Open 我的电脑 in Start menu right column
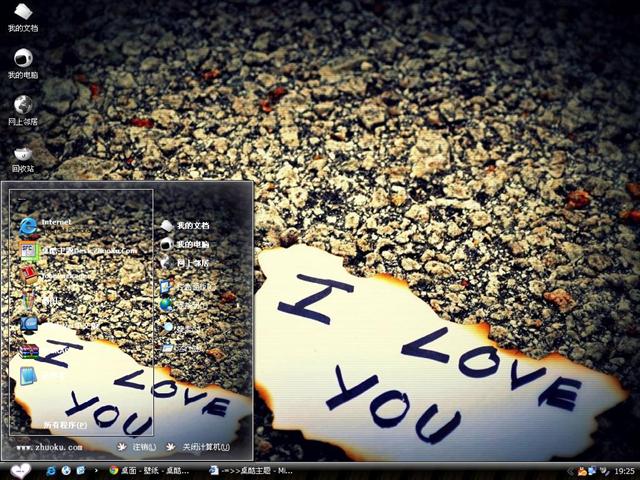 tap(184, 244)
